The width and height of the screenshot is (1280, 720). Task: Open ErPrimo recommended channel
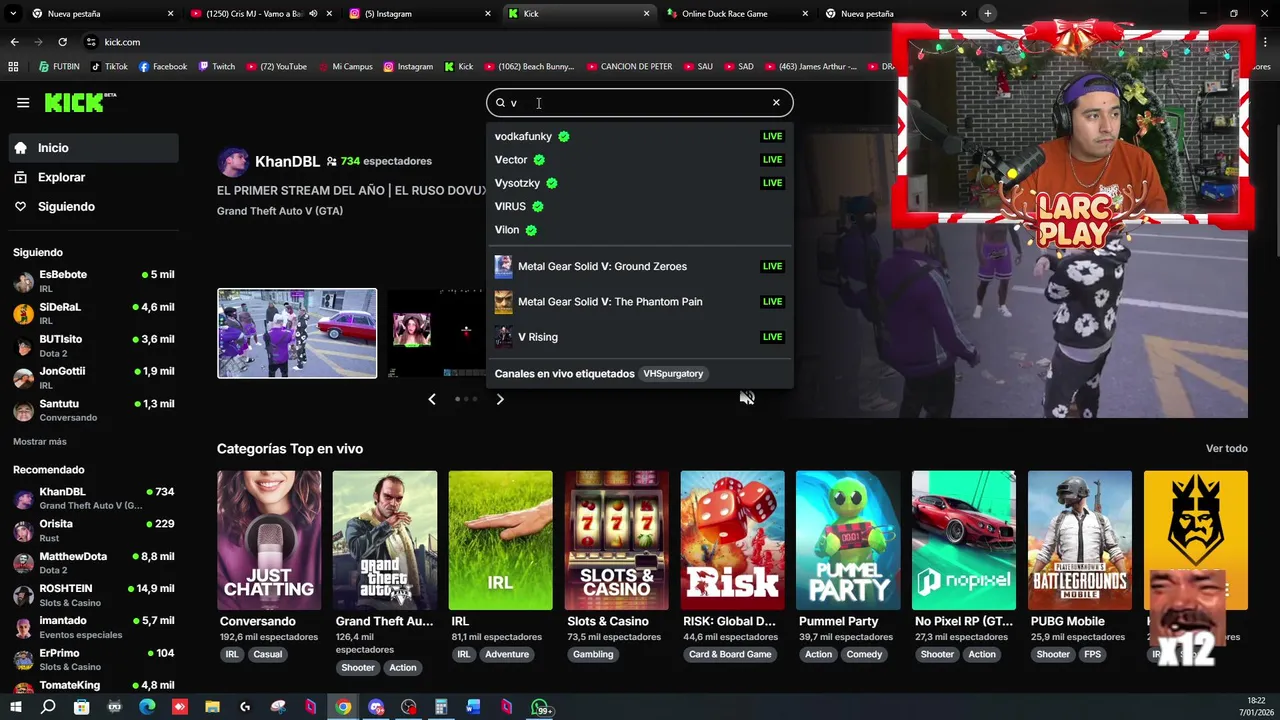(94, 659)
